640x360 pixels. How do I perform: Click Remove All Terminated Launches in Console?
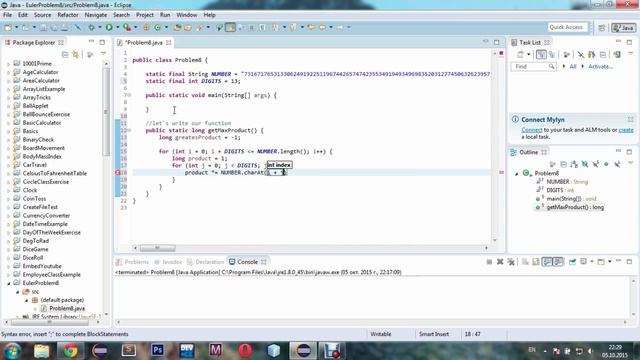[x=511, y=262]
